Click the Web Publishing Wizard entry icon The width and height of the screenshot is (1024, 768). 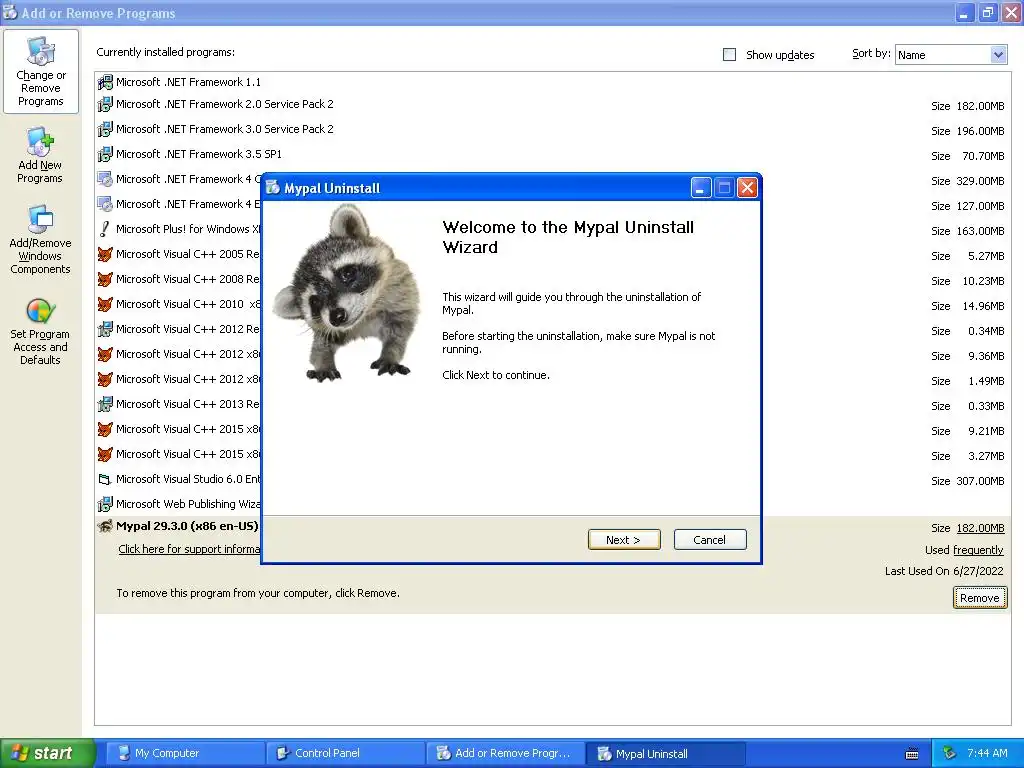(104, 504)
